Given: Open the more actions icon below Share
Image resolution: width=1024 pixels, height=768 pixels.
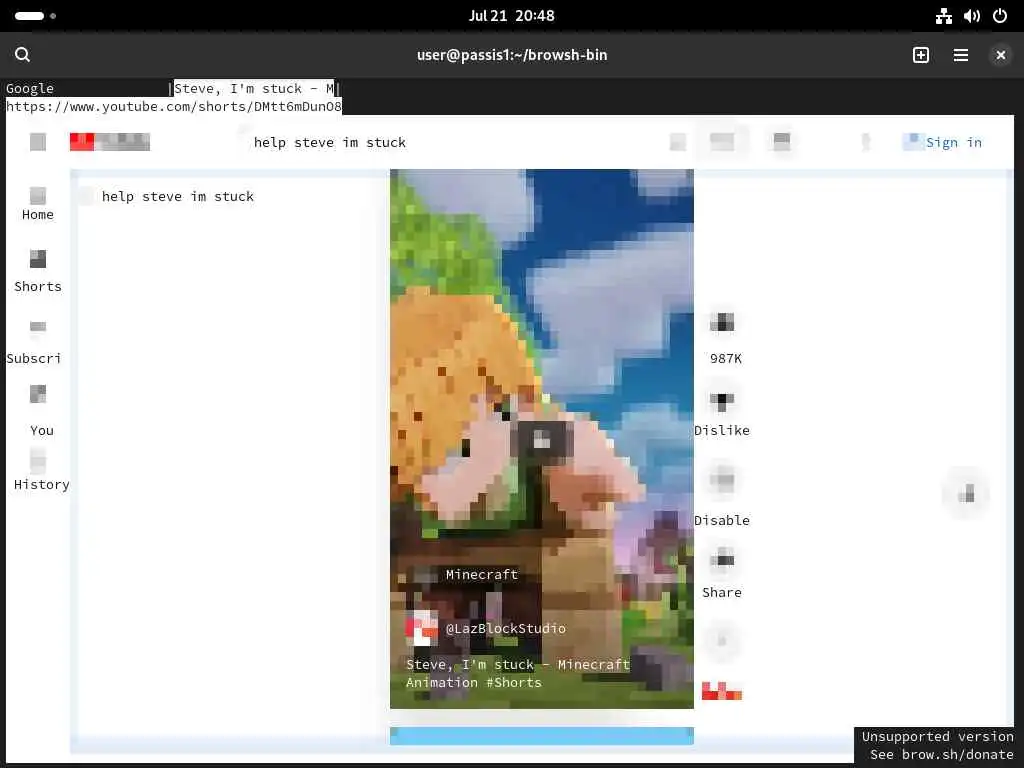Looking at the screenshot, I should 722,640.
